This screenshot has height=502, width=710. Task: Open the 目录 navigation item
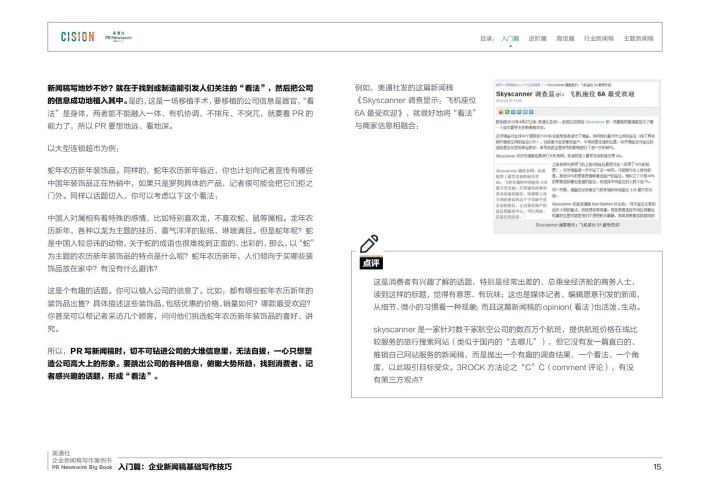coord(486,37)
